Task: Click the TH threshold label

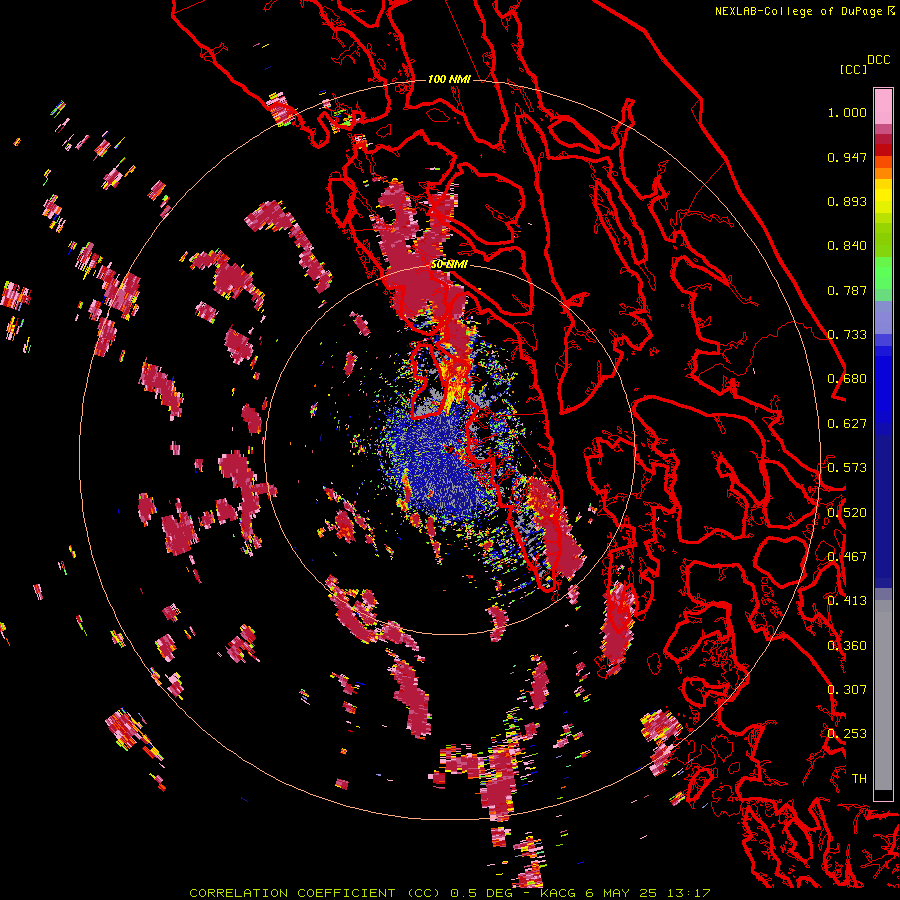Action: (x=859, y=778)
